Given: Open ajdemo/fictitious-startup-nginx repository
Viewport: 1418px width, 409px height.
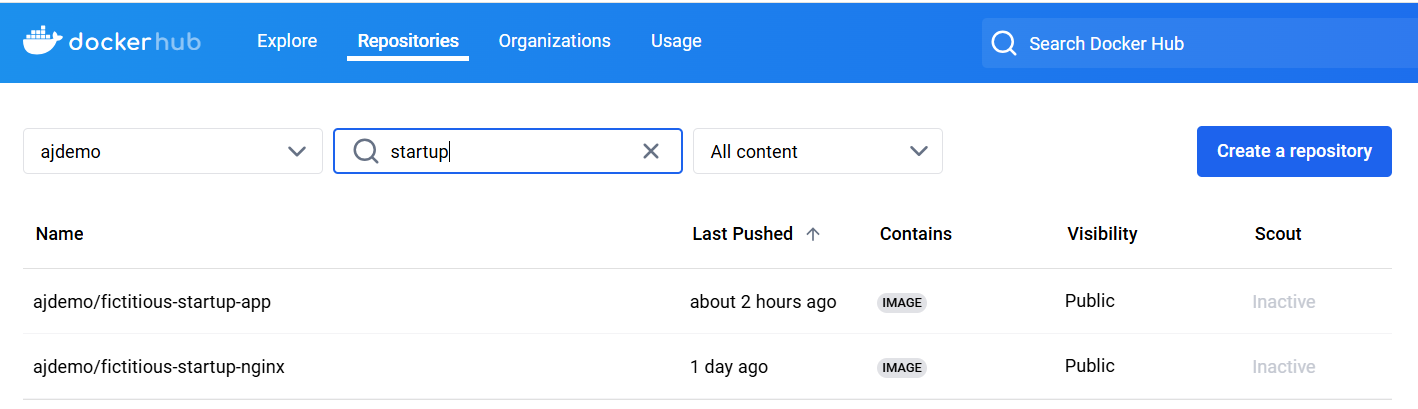Looking at the screenshot, I should (159, 367).
